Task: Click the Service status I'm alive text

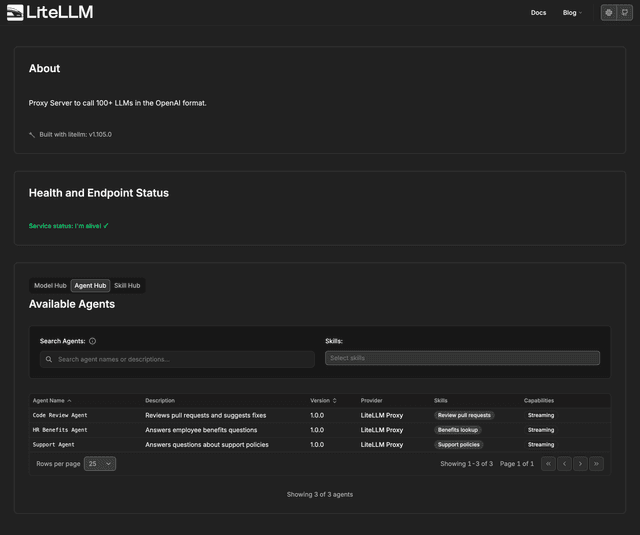Action: click(69, 226)
